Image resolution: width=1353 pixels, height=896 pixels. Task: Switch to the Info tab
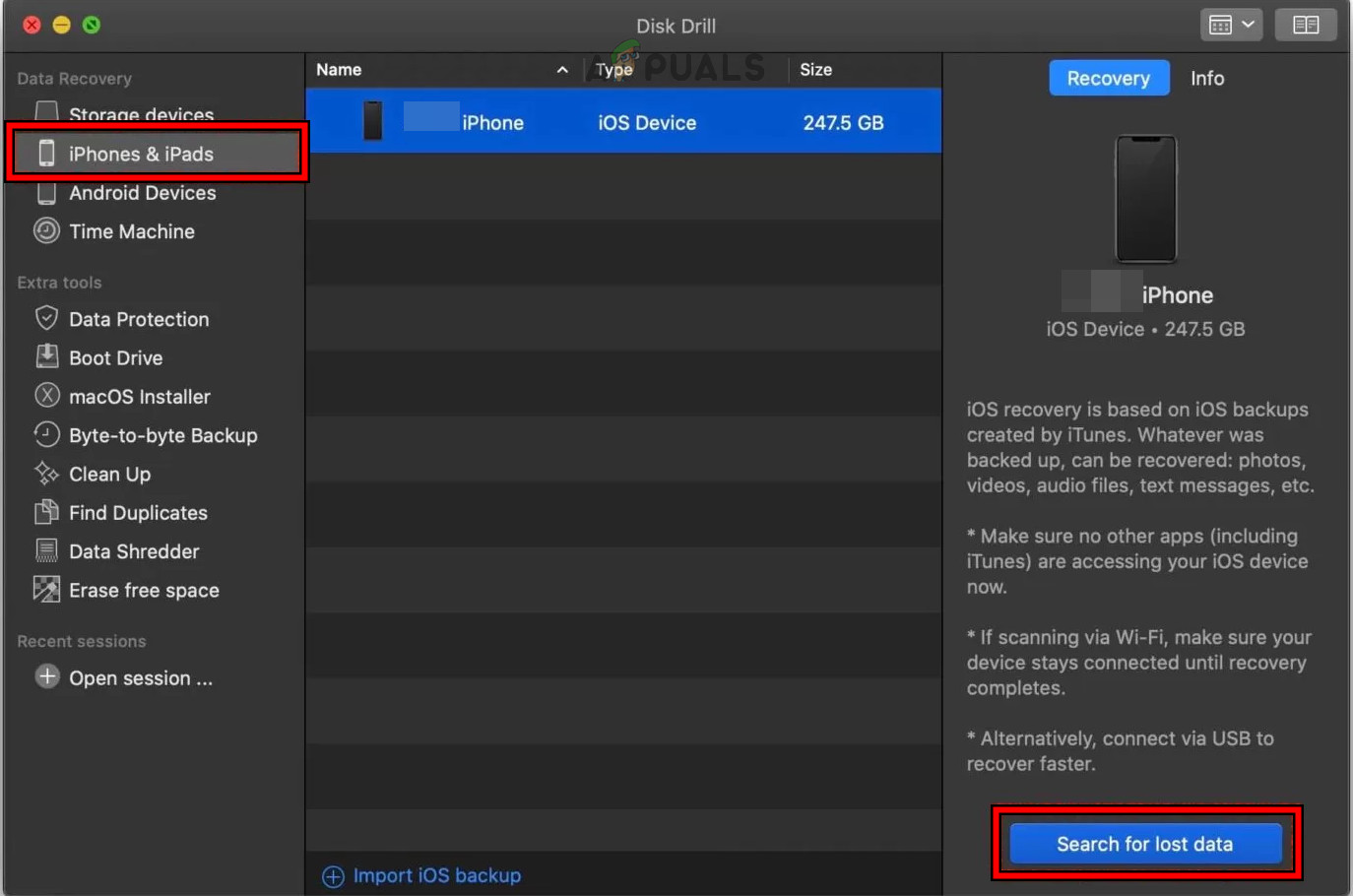[1207, 78]
